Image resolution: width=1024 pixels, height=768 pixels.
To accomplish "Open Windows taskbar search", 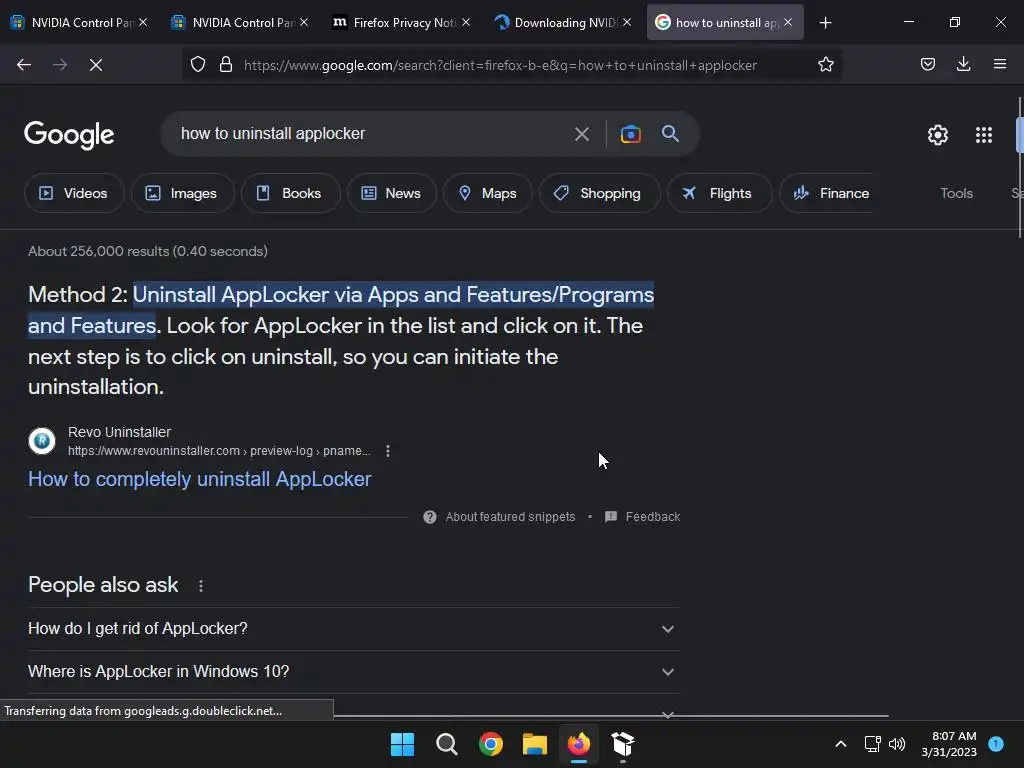I will (447, 744).
